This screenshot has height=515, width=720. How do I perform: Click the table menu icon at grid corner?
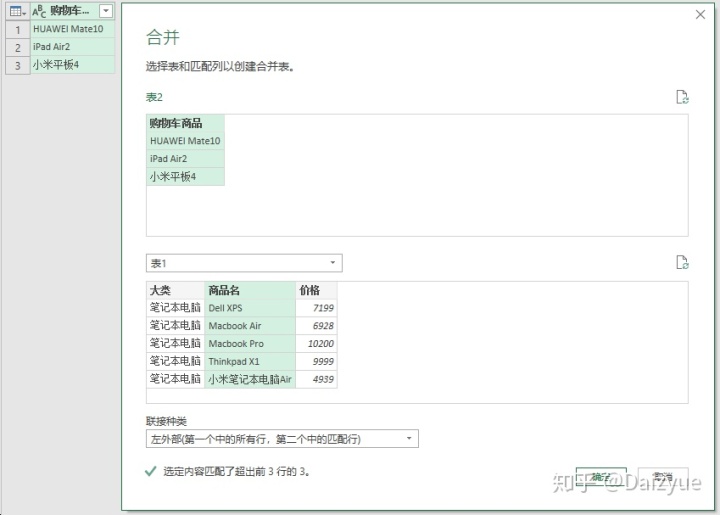coord(17,11)
